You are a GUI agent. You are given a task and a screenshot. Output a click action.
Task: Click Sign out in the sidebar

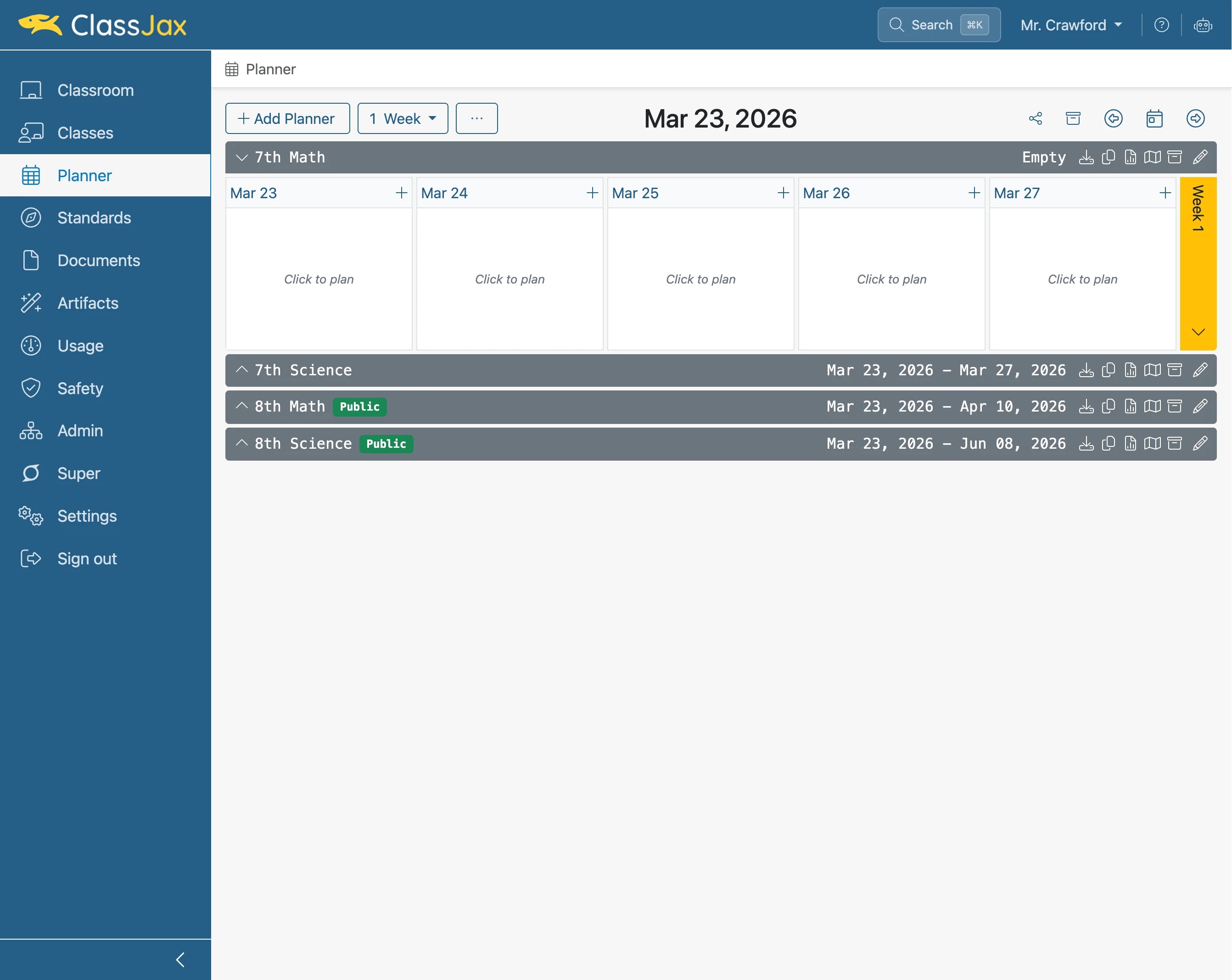105,558
